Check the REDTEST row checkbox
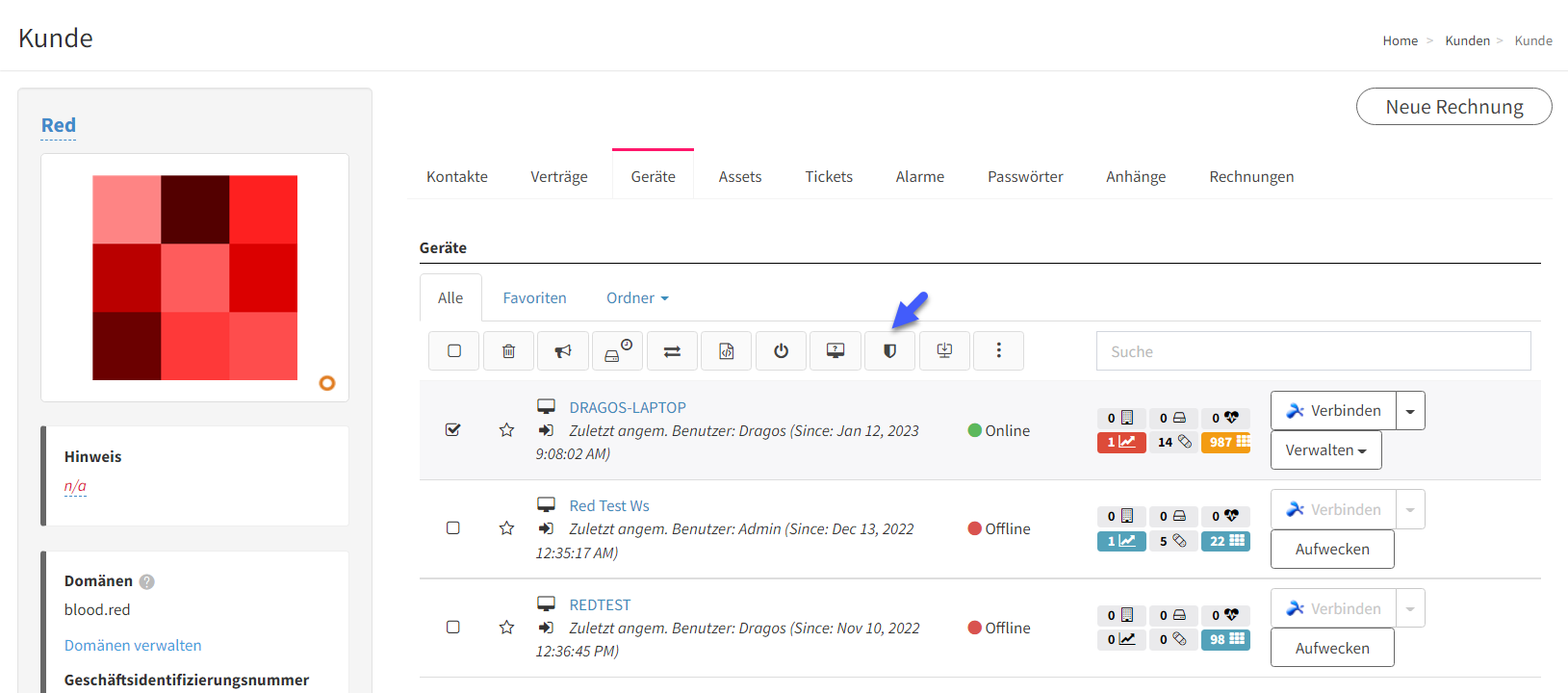 (453, 628)
